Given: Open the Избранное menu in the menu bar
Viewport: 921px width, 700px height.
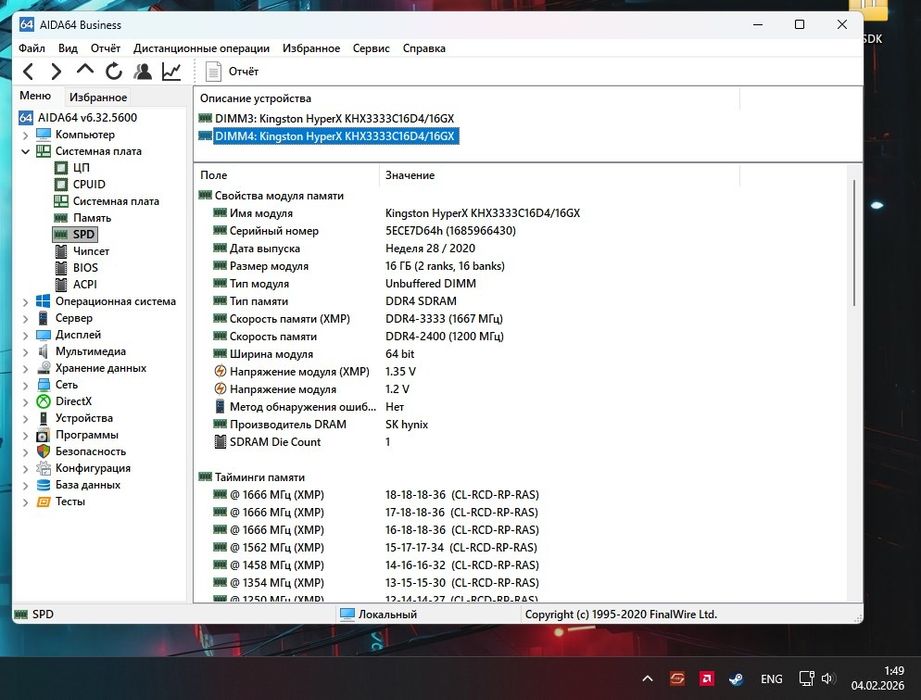Looking at the screenshot, I should click(311, 48).
